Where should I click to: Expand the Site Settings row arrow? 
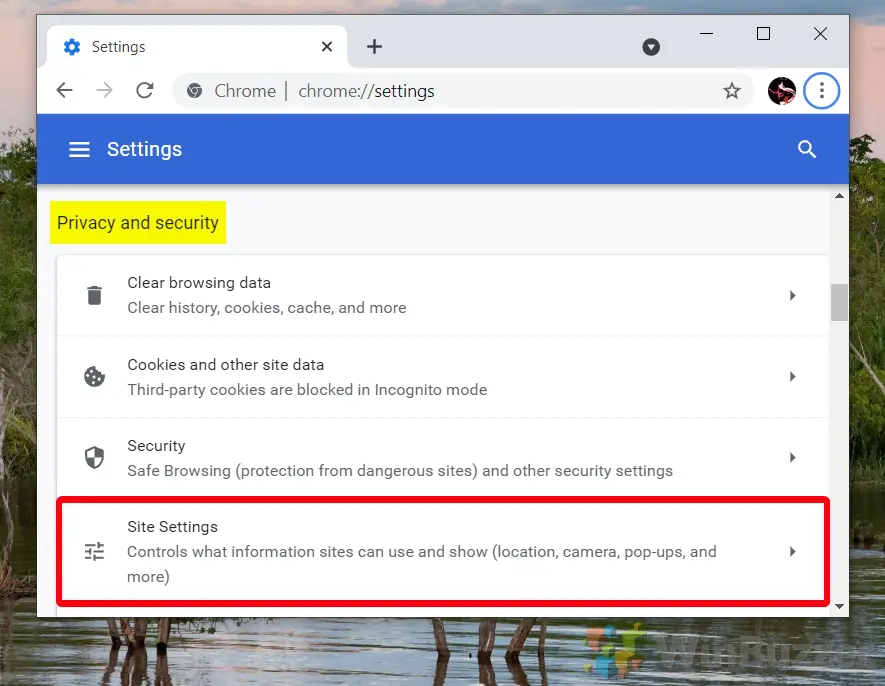[x=792, y=551]
